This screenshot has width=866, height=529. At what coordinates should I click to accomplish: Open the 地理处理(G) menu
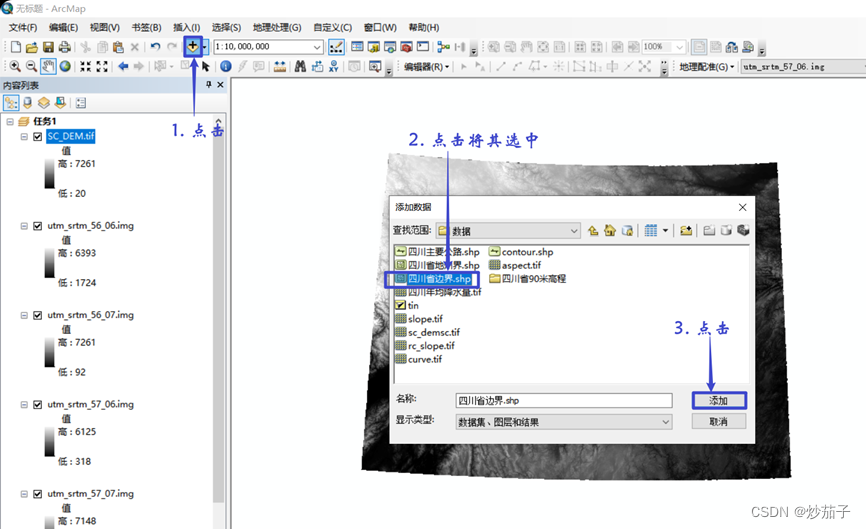coord(277,28)
